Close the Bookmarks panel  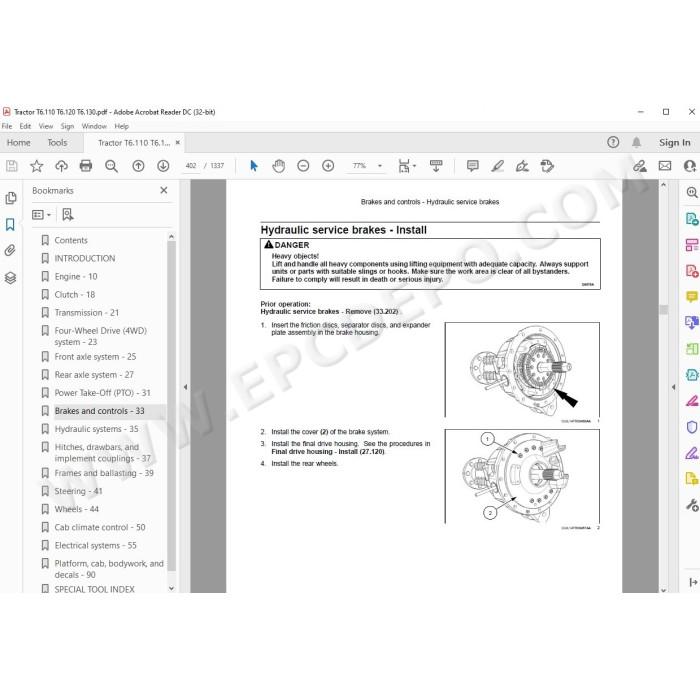[x=164, y=190]
